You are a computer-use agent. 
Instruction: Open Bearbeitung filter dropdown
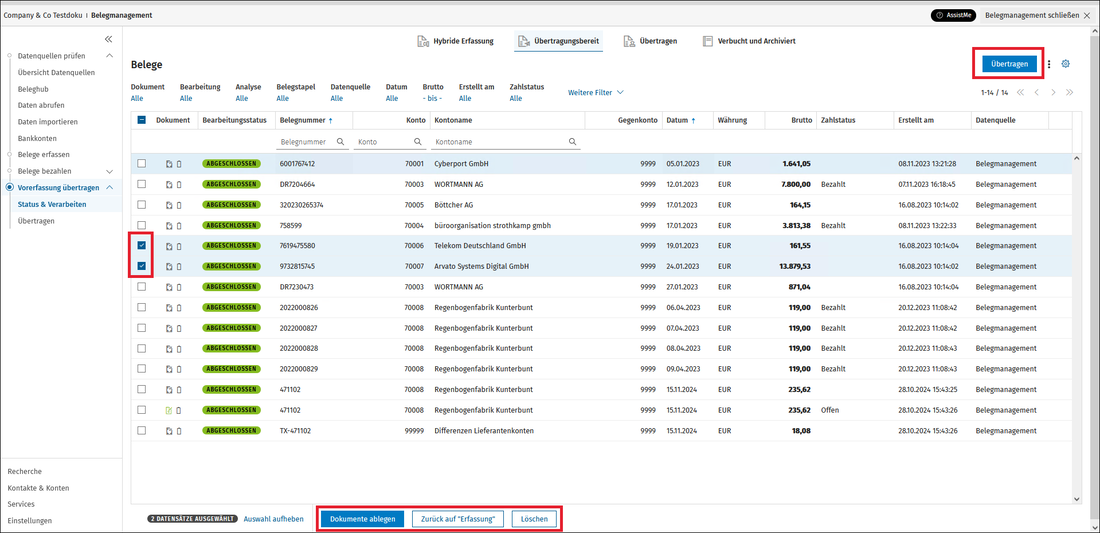[x=186, y=99]
